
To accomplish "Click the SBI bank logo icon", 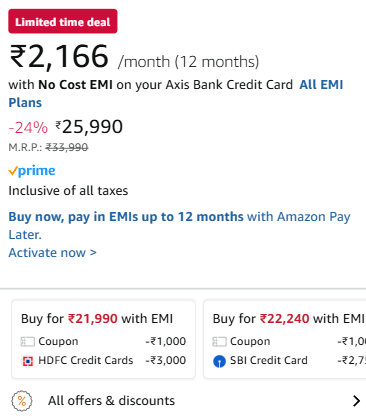I will coord(219,361).
